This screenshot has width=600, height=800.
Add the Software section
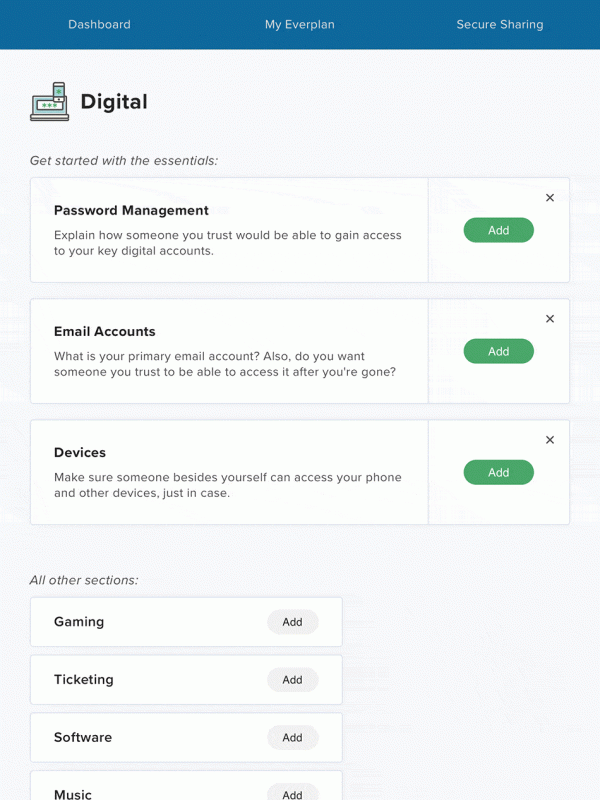coord(292,738)
